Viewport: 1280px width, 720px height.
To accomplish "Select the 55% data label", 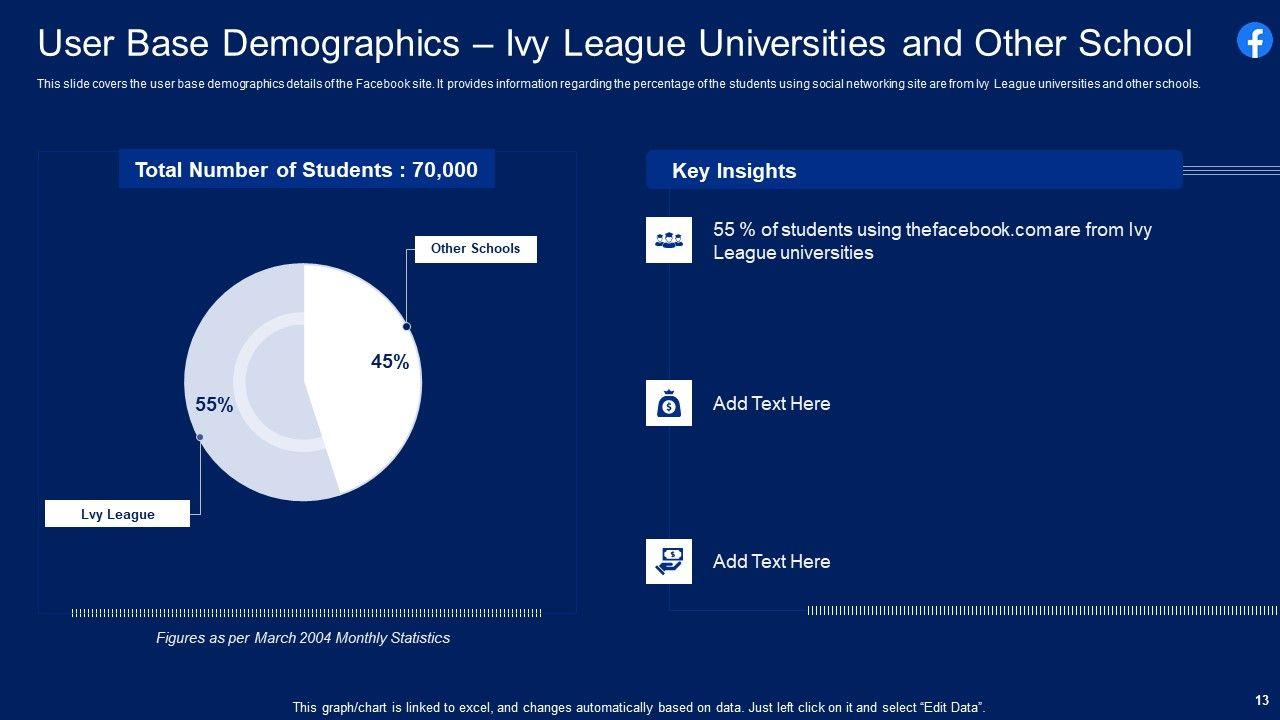I will (214, 405).
